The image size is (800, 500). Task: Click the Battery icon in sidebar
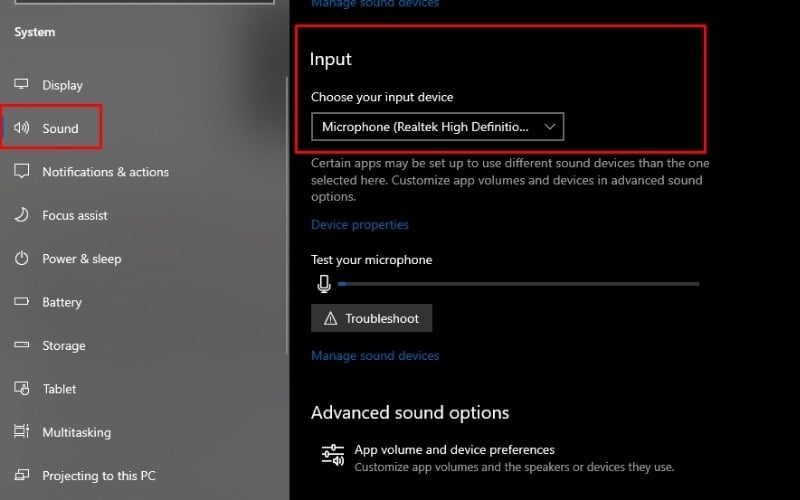(x=21, y=302)
